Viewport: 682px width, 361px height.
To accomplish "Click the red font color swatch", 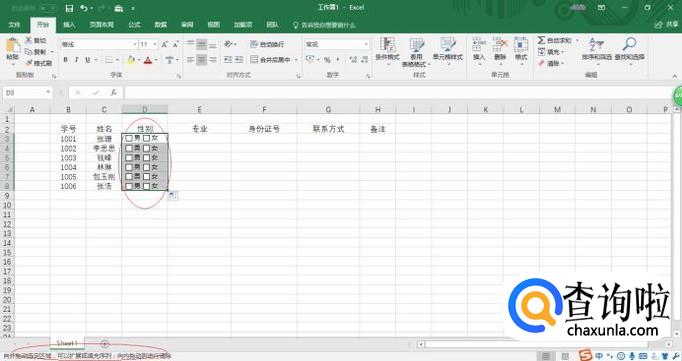I will click(x=148, y=60).
